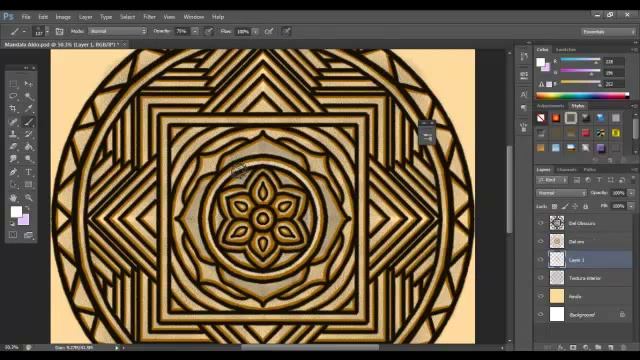
Task: Open the layer filter Kind dropdown
Action: point(552,180)
